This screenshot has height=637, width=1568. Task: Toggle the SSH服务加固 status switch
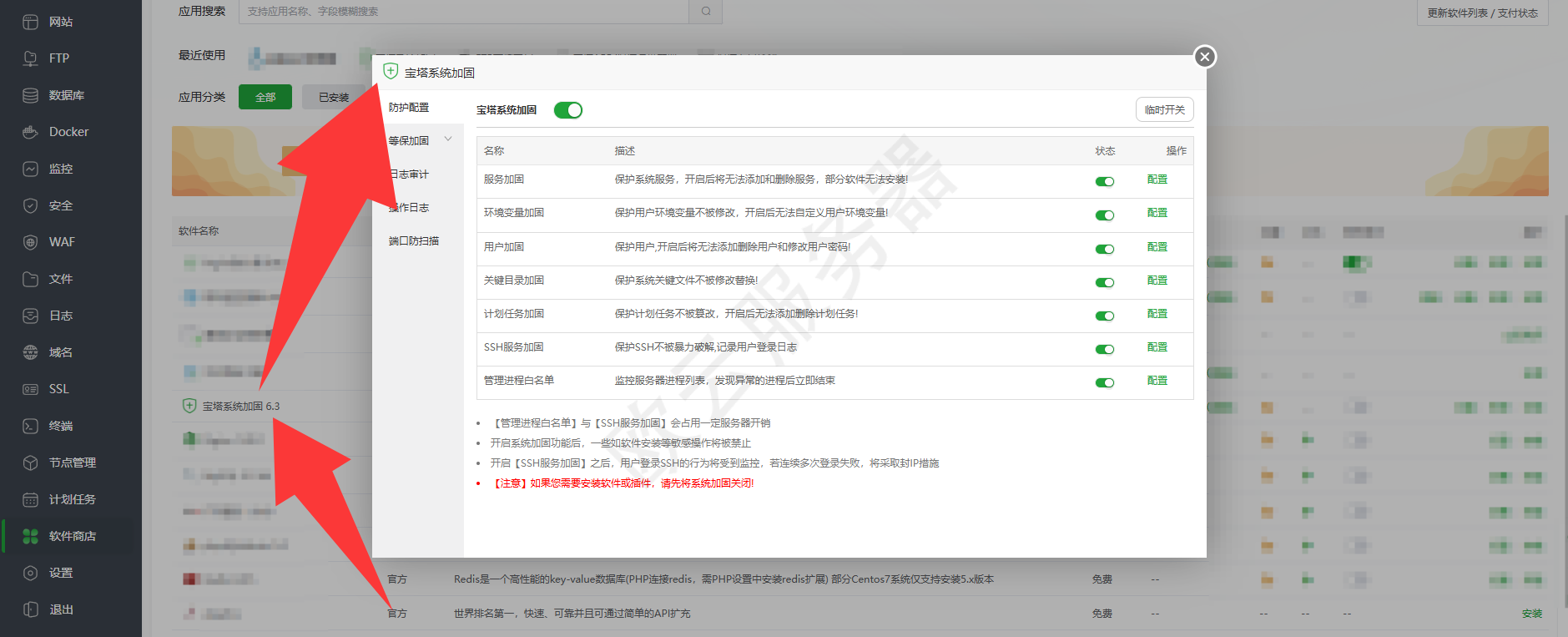[1105, 349]
